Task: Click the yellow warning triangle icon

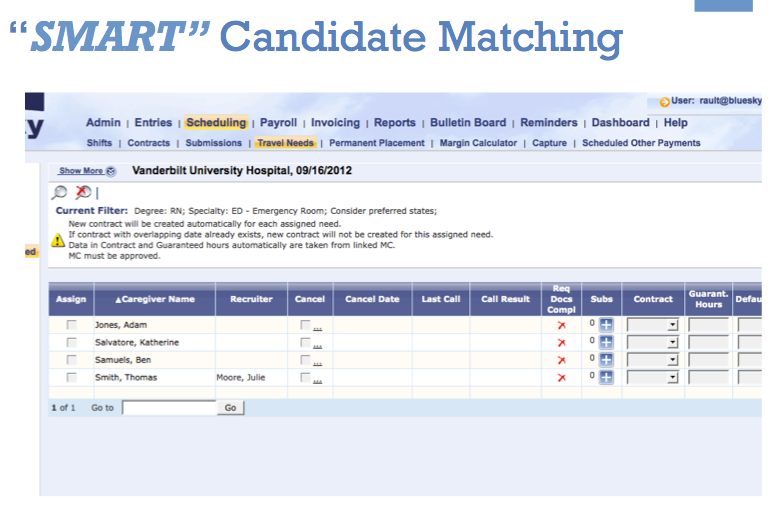Action: pos(58,240)
